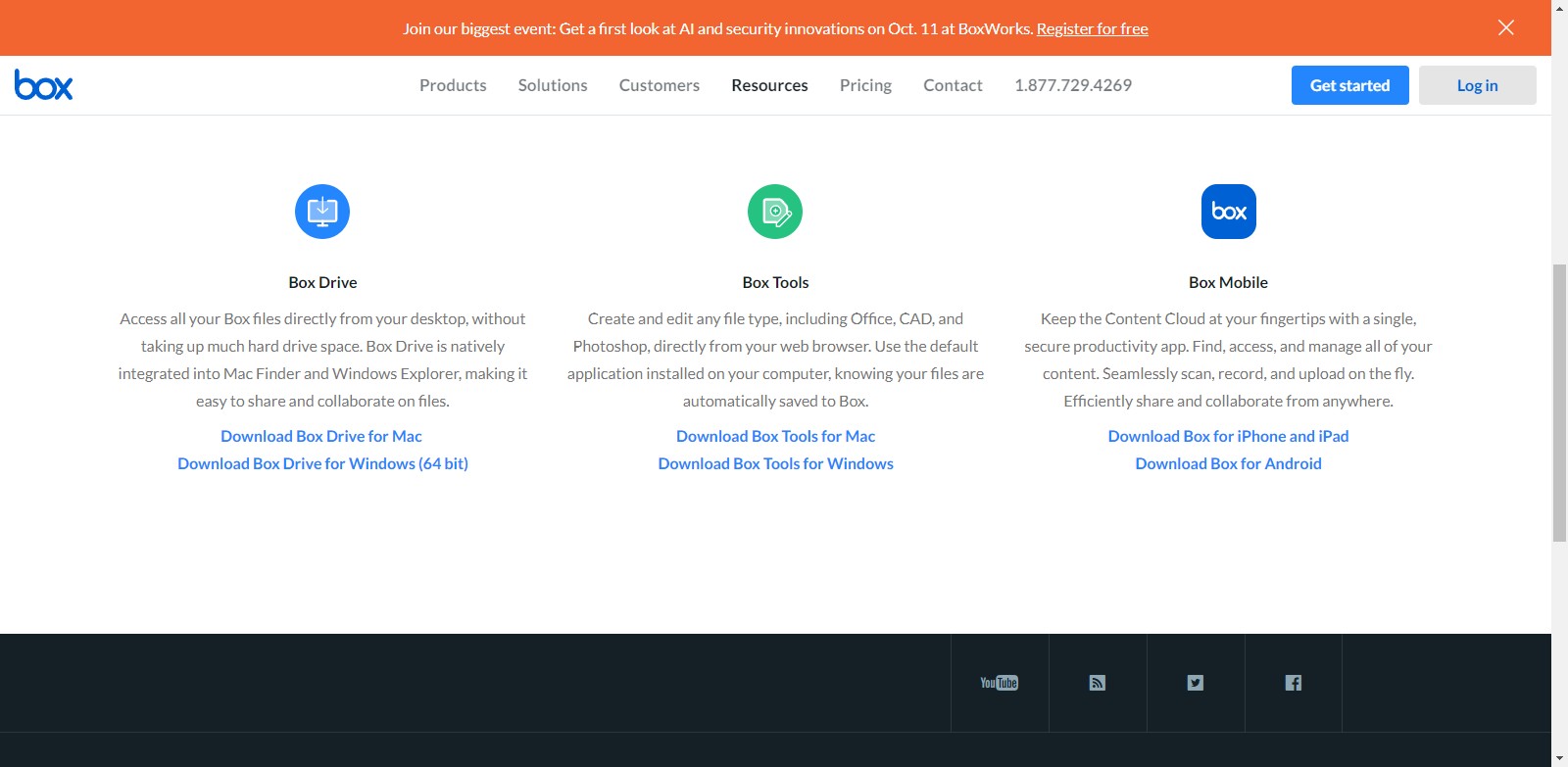Dismiss the orange BoxWorks banner
Viewport: 1568px width, 767px height.
click(x=1506, y=27)
